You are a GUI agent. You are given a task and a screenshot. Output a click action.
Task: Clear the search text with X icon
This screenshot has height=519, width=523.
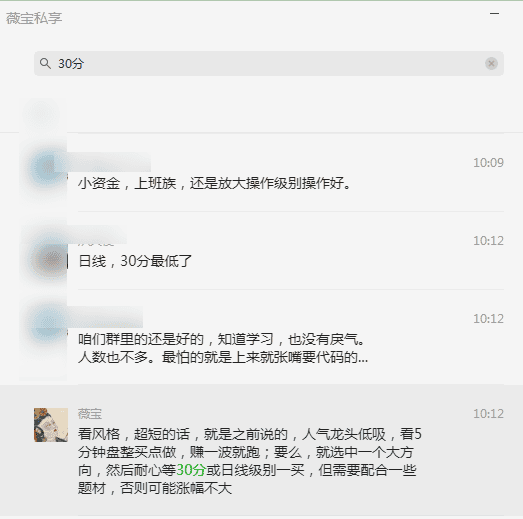(x=491, y=63)
